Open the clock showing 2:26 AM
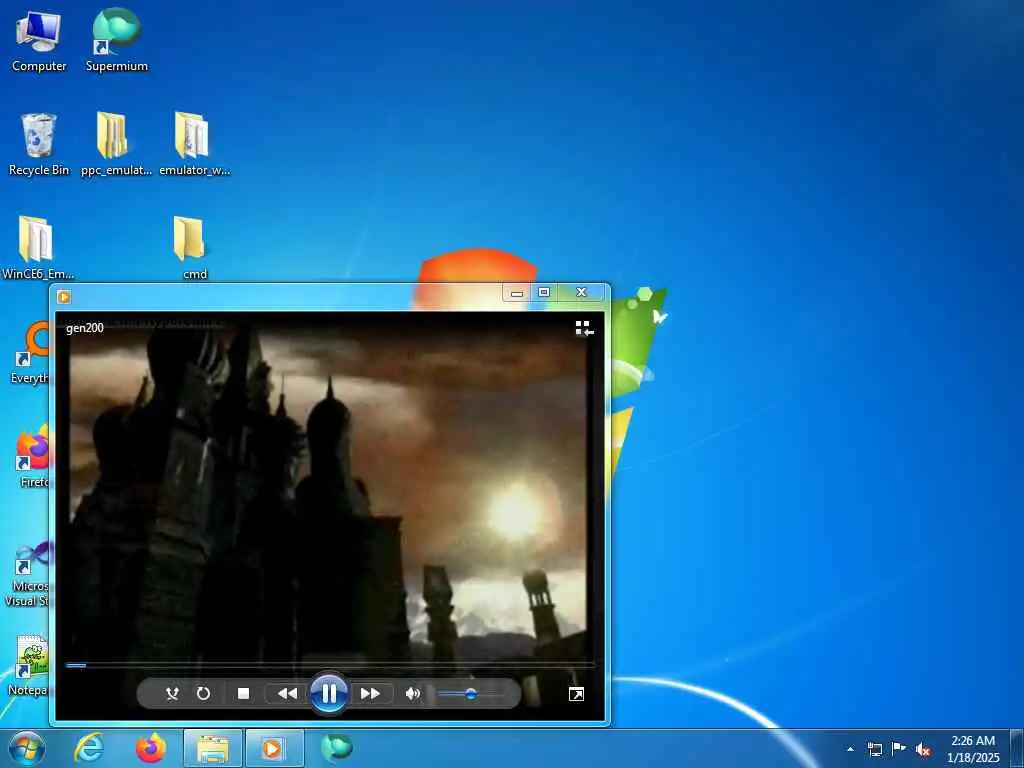Screen dimensions: 1024x768 point(973,749)
